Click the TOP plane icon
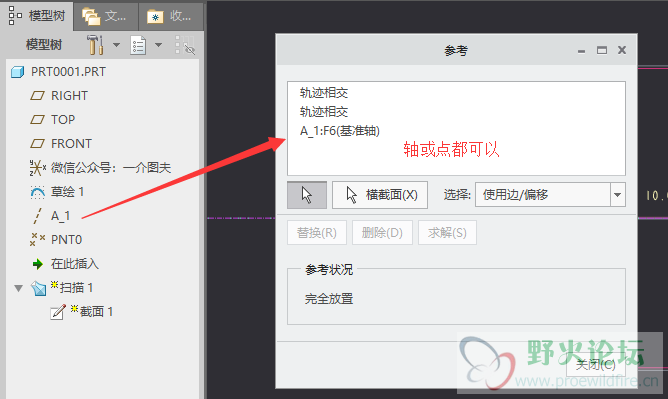The height and width of the screenshot is (399, 668). click(x=37, y=119)
